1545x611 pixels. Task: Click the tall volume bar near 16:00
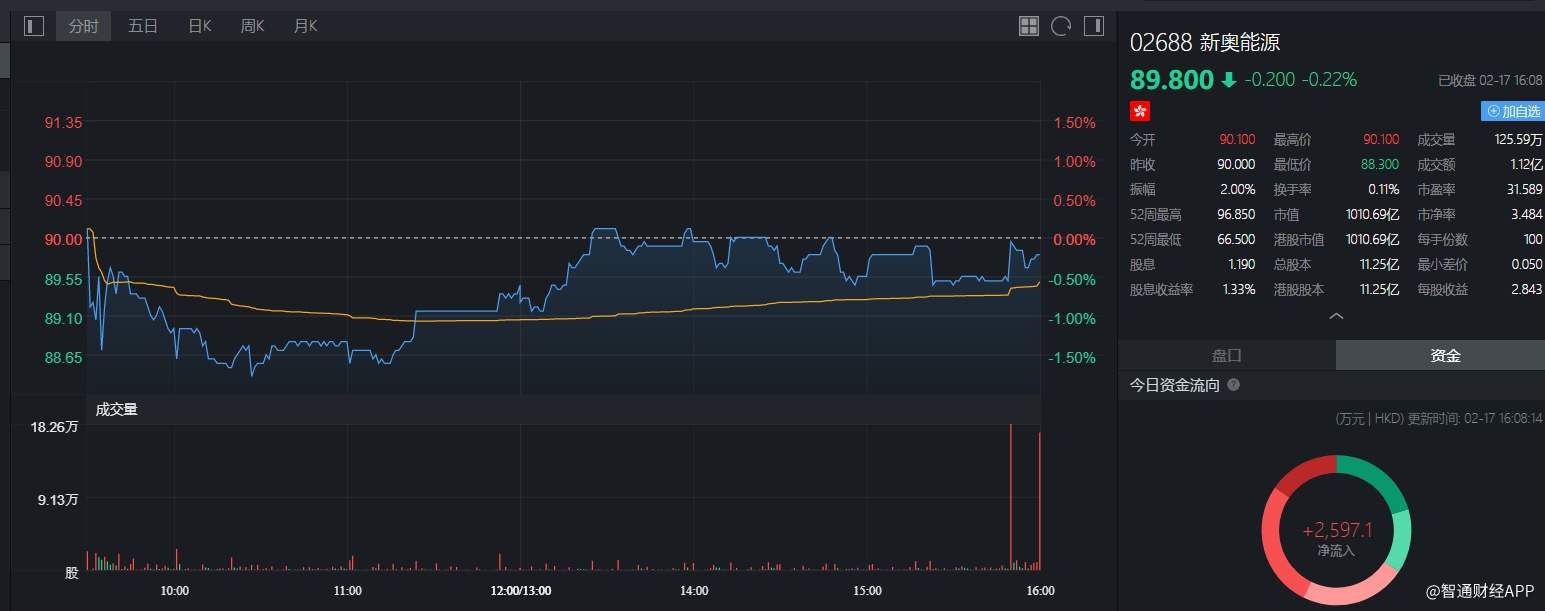tap(1011, 497)
